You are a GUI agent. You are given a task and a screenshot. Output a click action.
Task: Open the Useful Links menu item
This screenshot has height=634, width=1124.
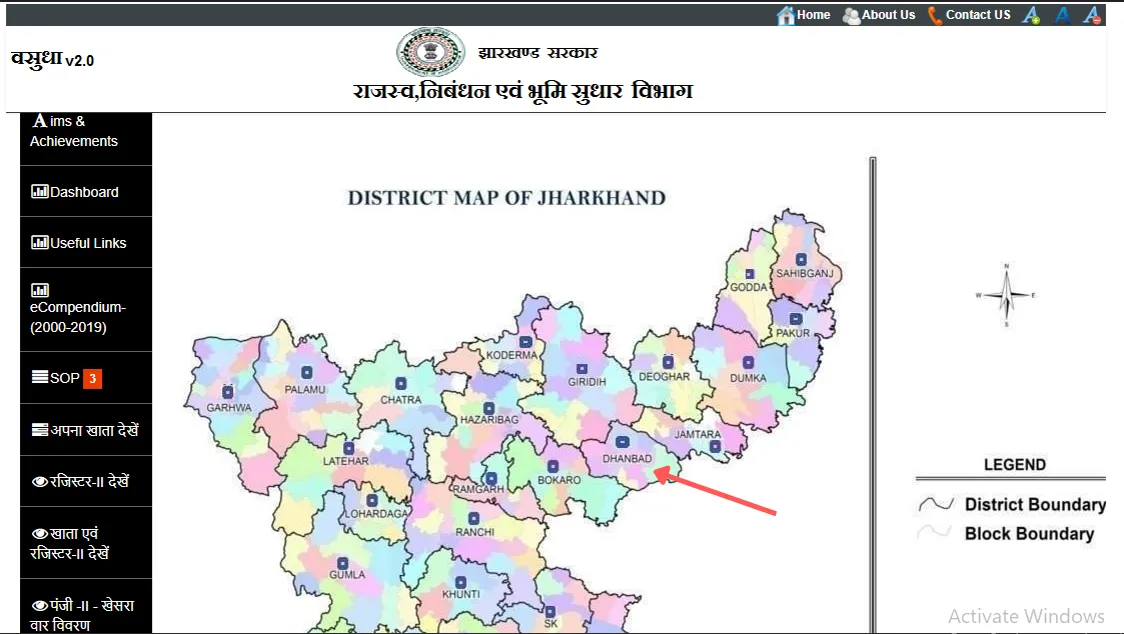80,242
